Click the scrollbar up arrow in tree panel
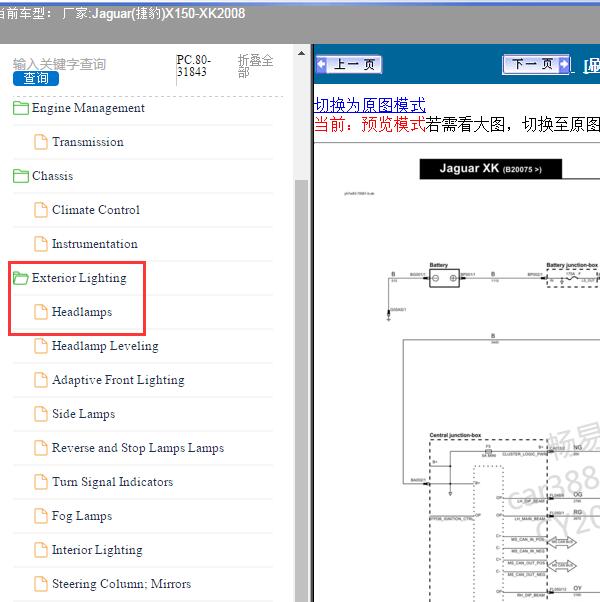This screenshot has width=600, height=602. pyautogui.click(x=302, y=53)
